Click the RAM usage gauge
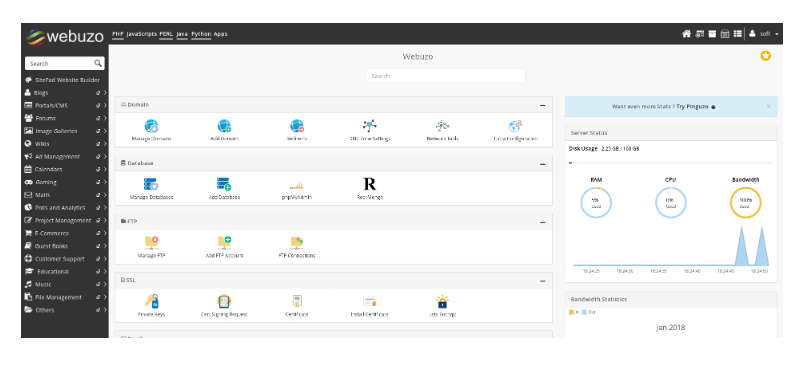This screenshot has width=792, height=389. pyautogui.click(x=596, y=203)
